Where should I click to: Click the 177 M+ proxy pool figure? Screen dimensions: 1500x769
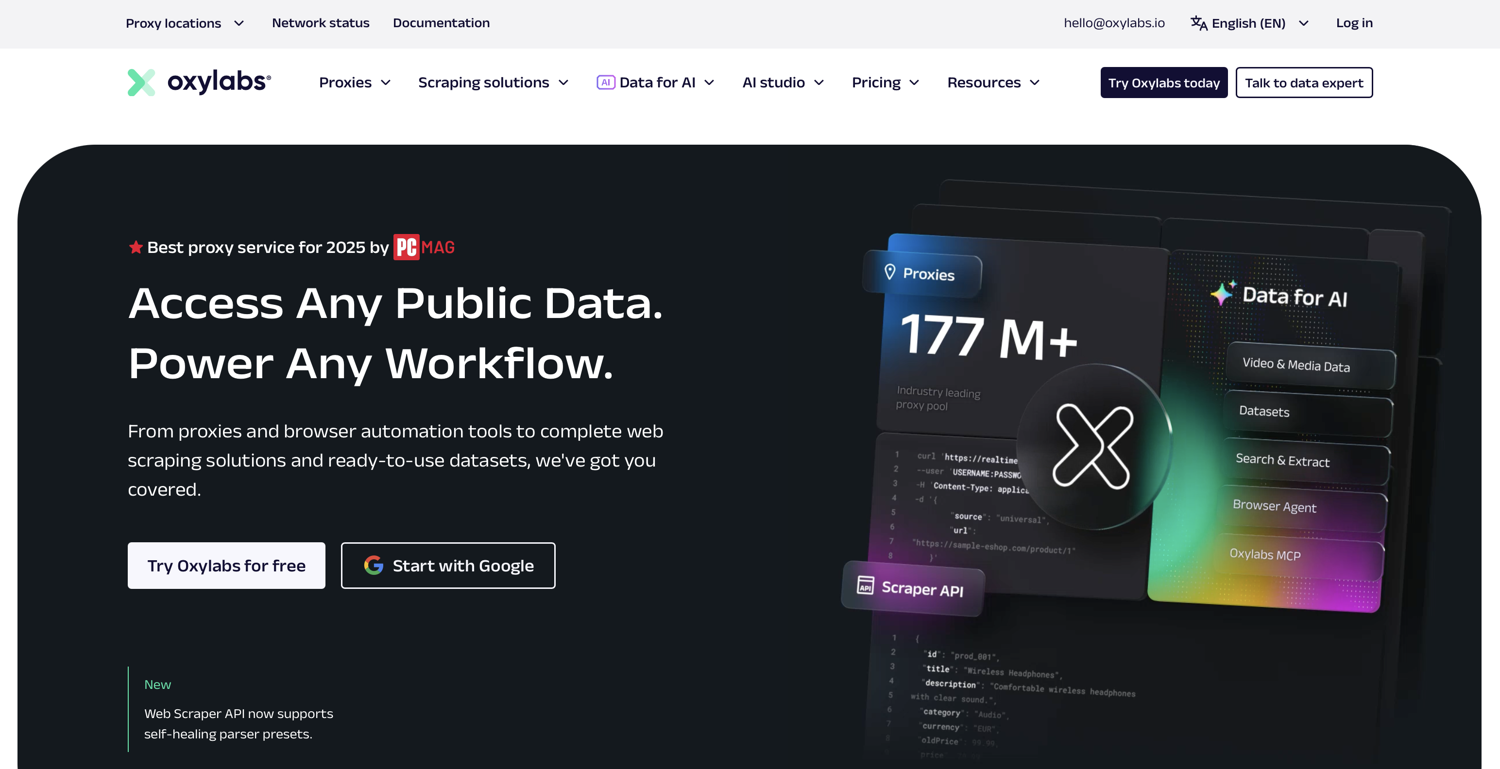click(x=989, y=338)
